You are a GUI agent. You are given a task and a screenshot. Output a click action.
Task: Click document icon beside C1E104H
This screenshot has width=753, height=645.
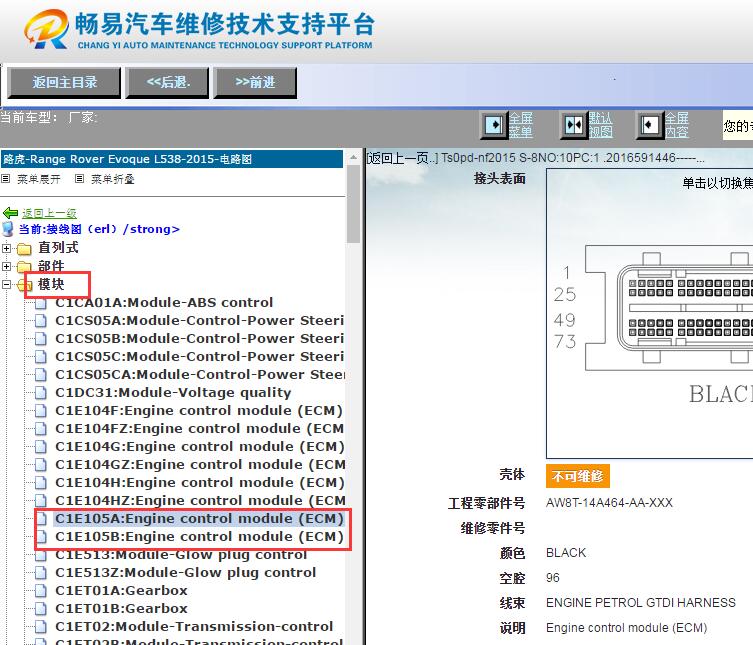click(x=41, y=483)
